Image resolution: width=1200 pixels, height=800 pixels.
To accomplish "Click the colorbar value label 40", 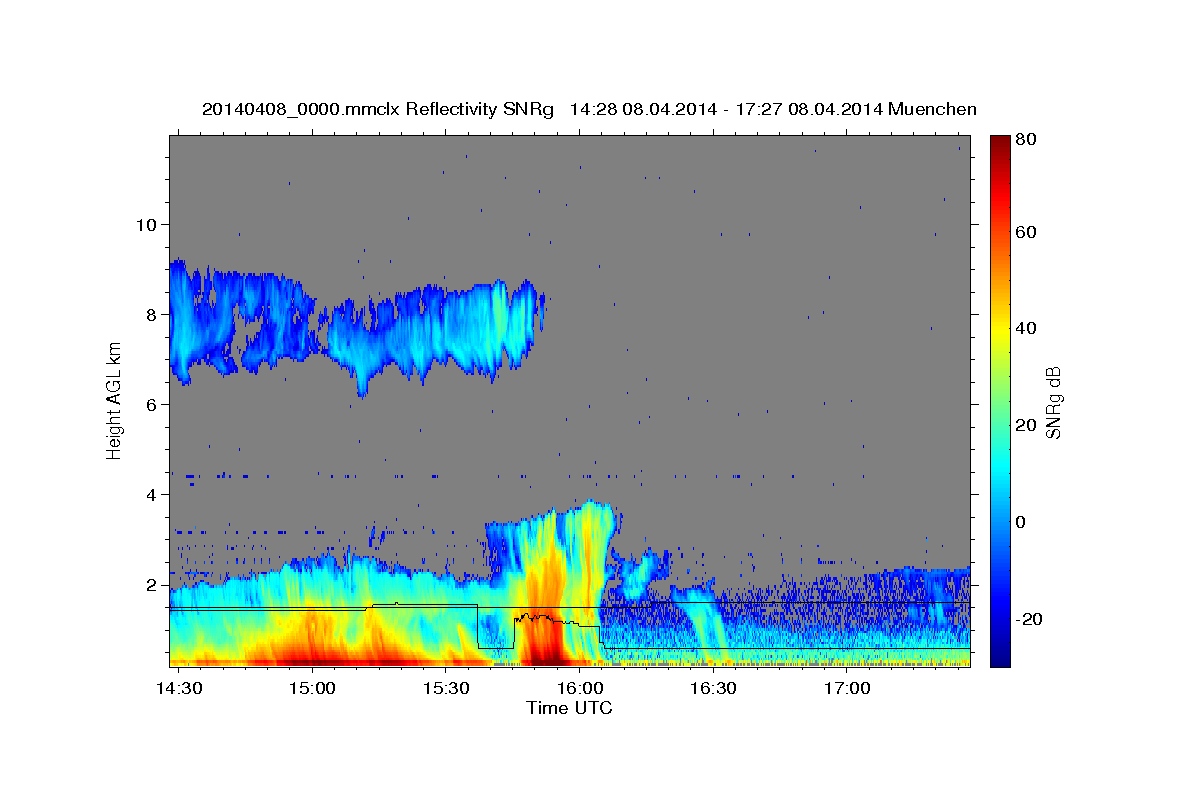I will tap(1025, 328).
